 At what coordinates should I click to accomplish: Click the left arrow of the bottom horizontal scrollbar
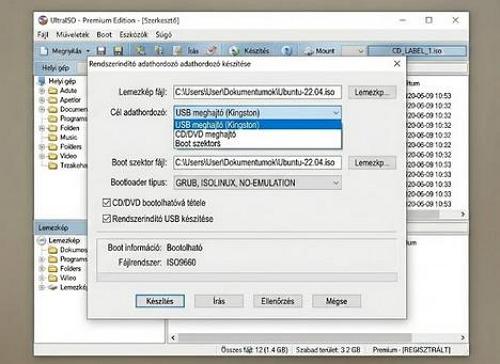click(173, 338)
